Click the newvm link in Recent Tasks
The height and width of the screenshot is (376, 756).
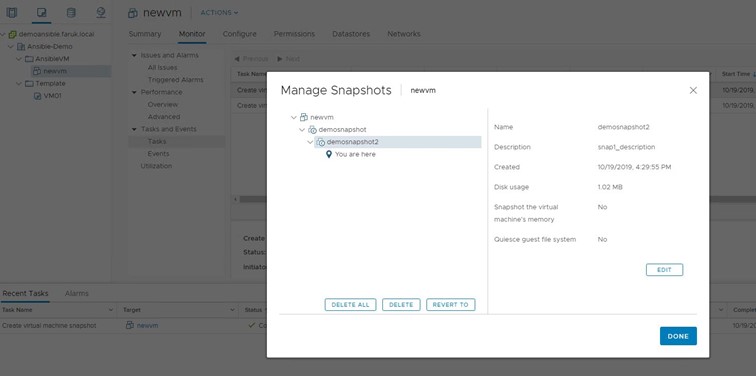pyautogui.click(x=148, y=325)
